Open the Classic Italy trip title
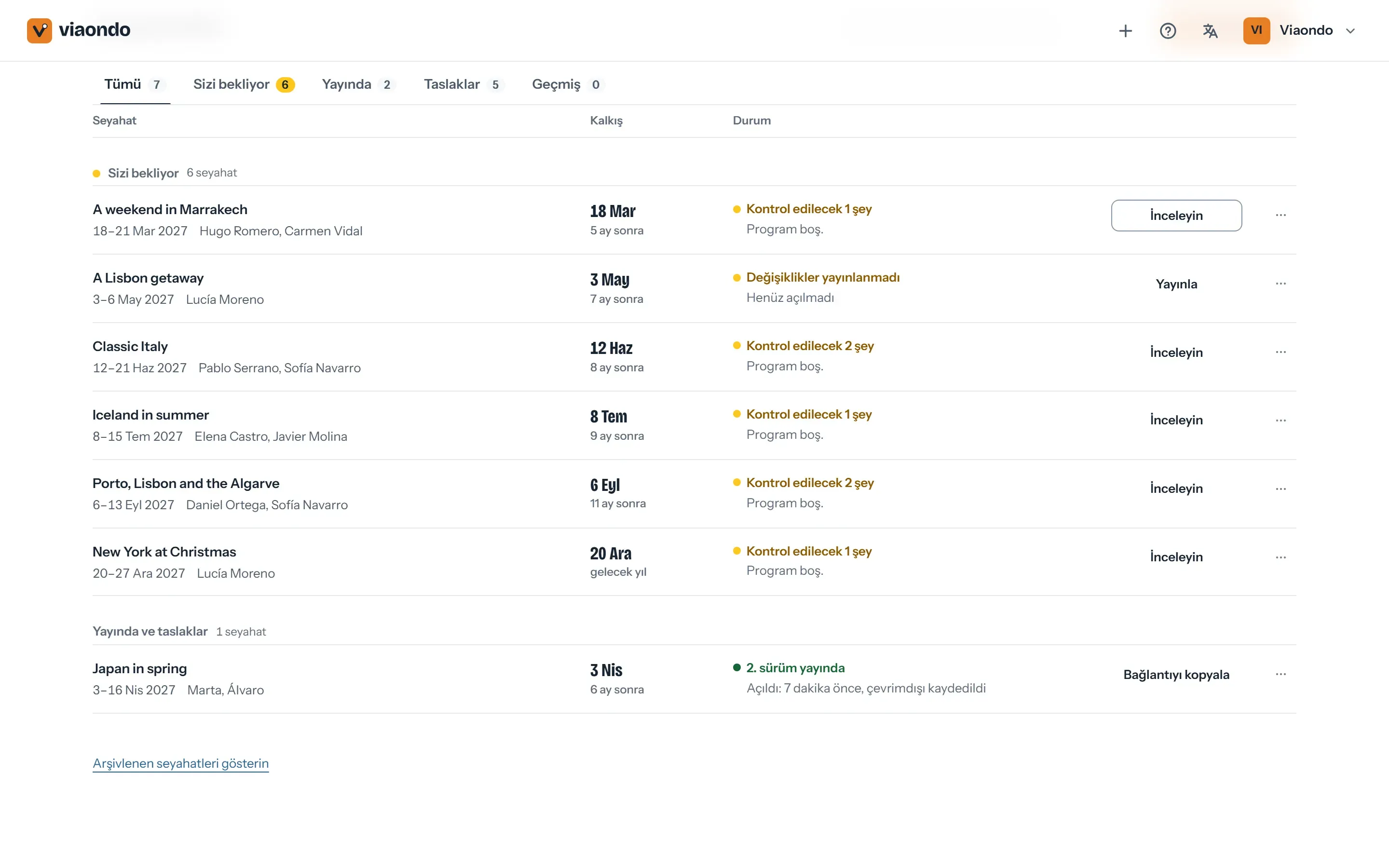 tap(130, 347)
